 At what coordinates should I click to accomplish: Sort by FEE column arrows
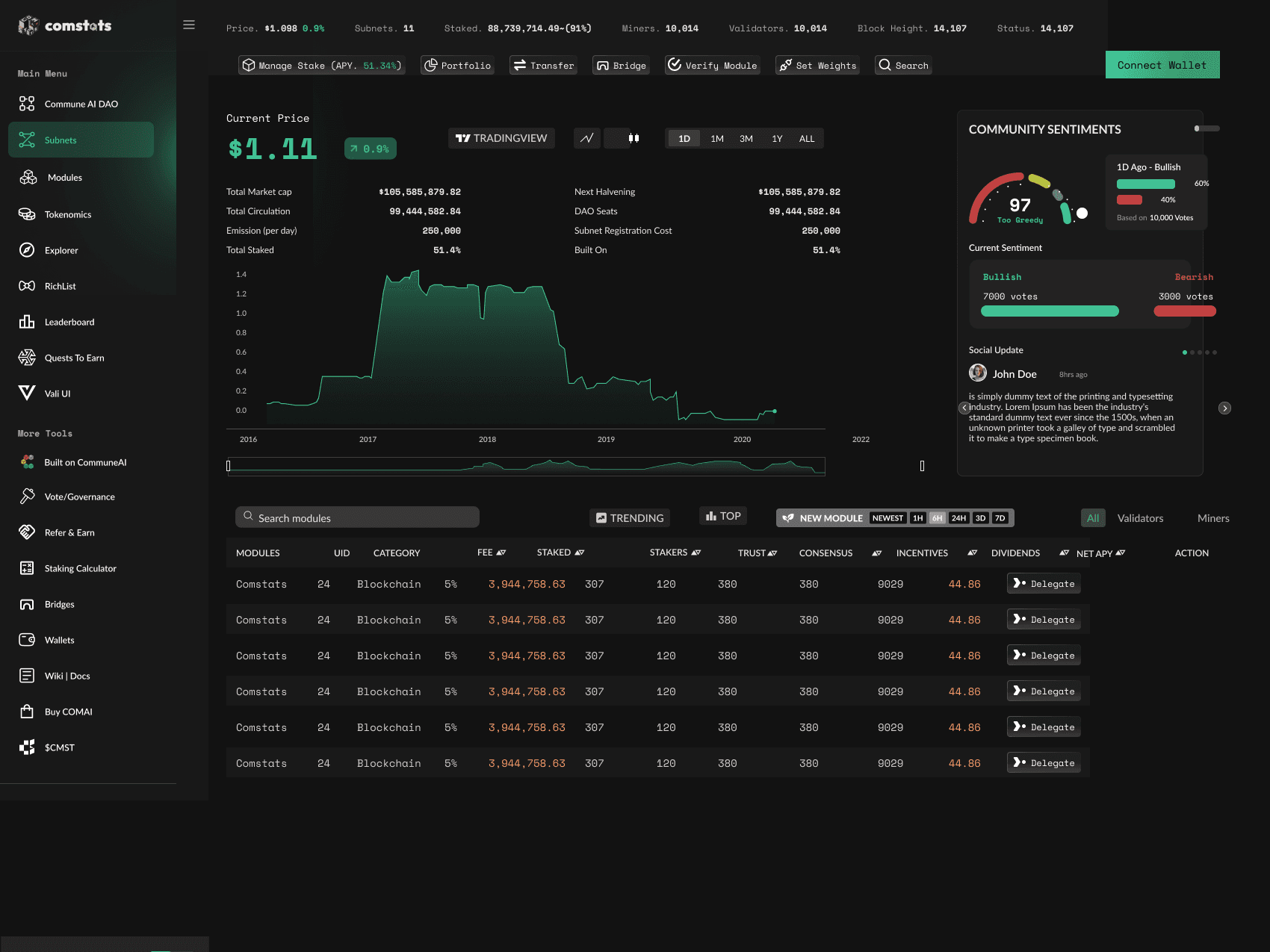pyautogui.click(x=501, y=553)
